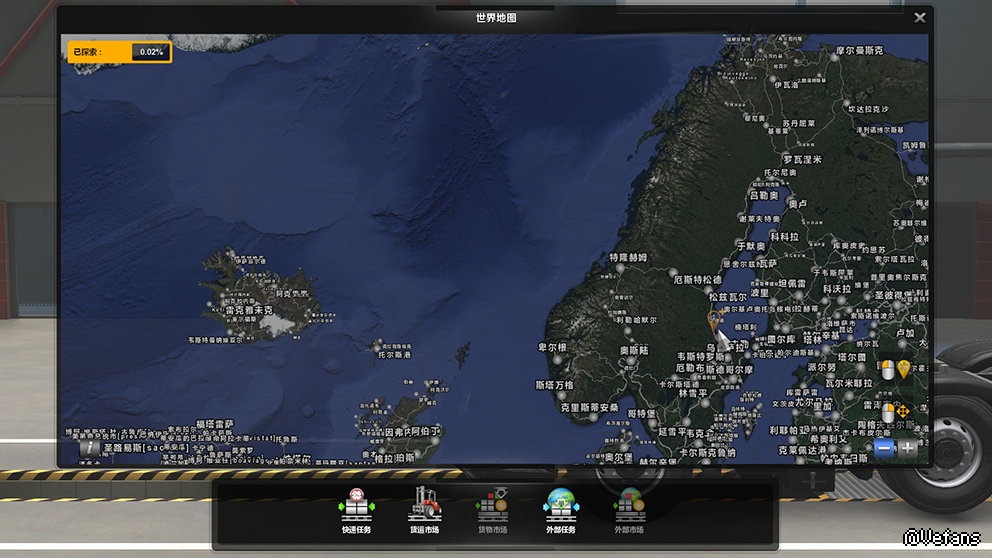Click the 卑尔根 city label
The height and width of the screenshot is (558, 992).
tap(553, 347)
